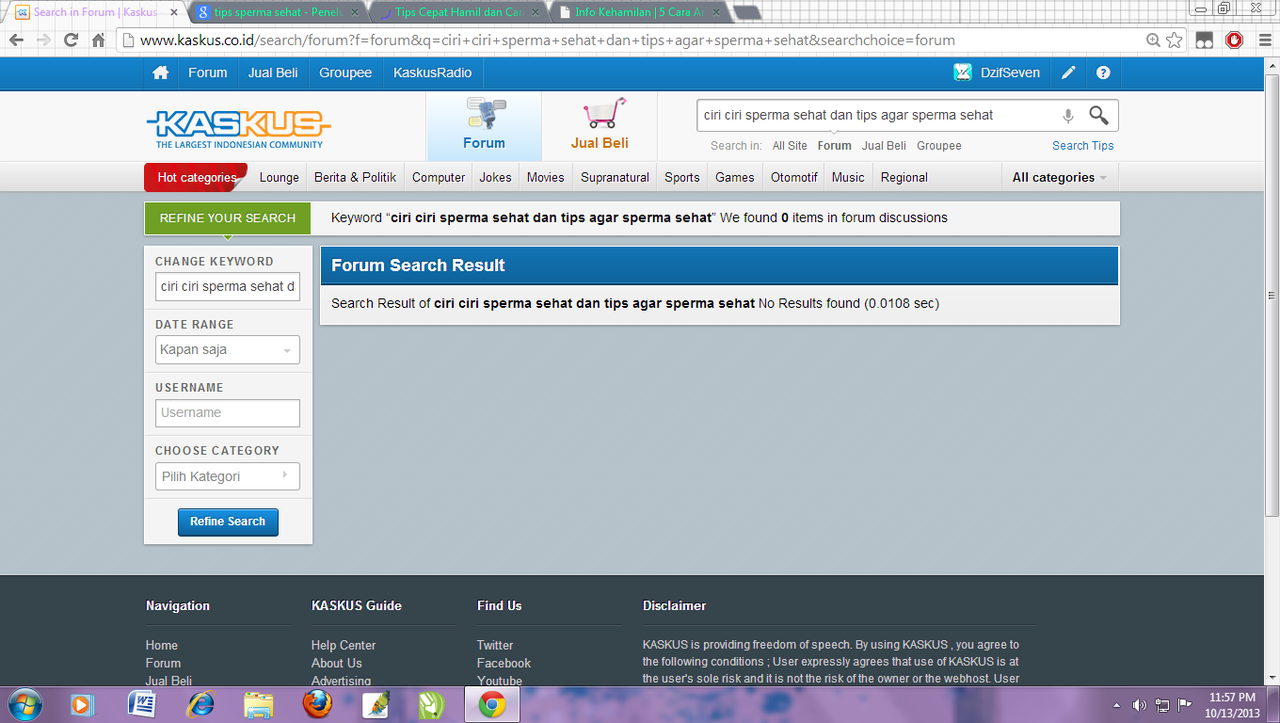The width and height of the screenshot is (1280, 723).
Task: Click the page vertical scrollbar
Action: coord(1271,295)
